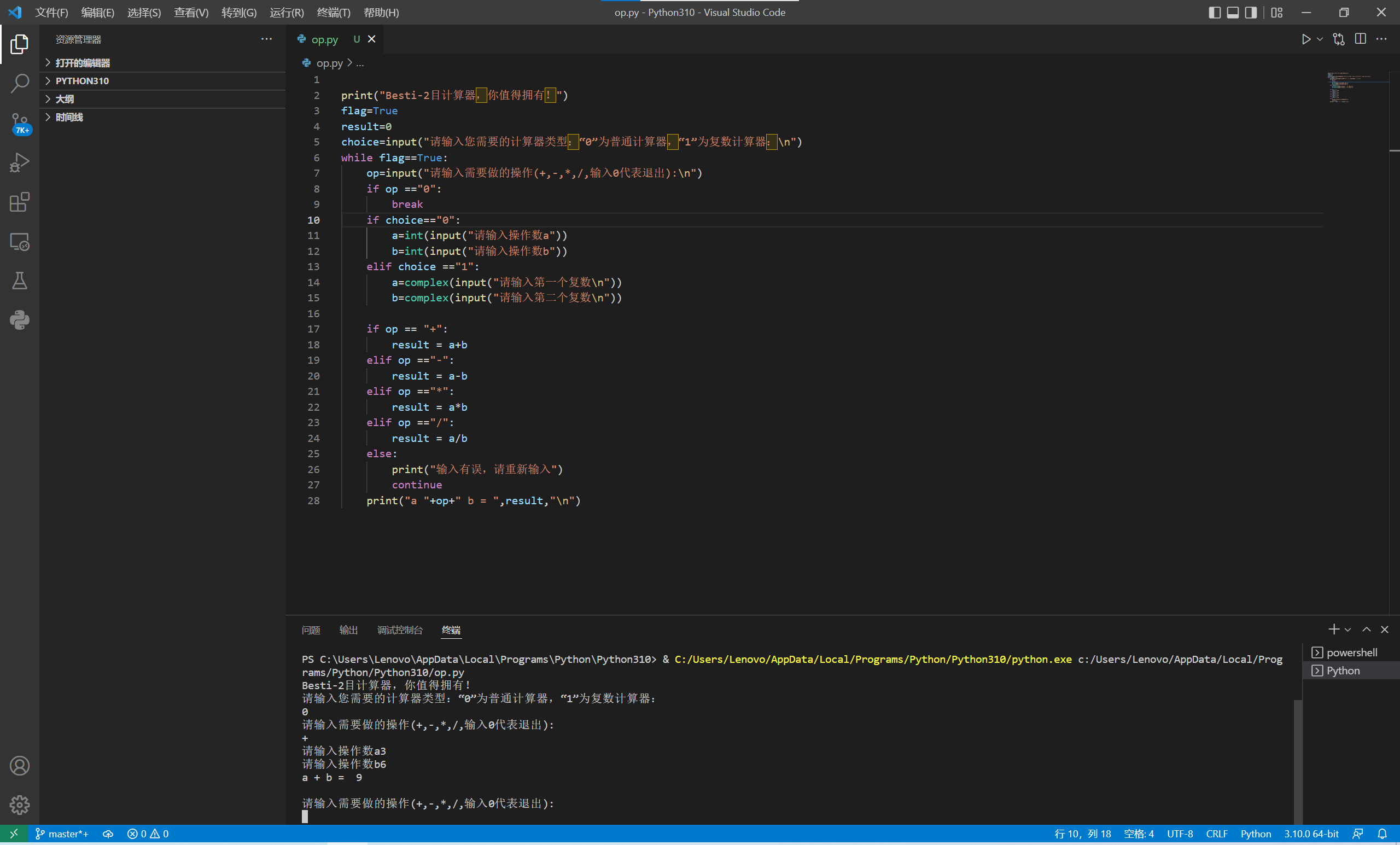Open the 运行(R) menu
This screenshot has width=1400, height=845.
click(287, 13)
